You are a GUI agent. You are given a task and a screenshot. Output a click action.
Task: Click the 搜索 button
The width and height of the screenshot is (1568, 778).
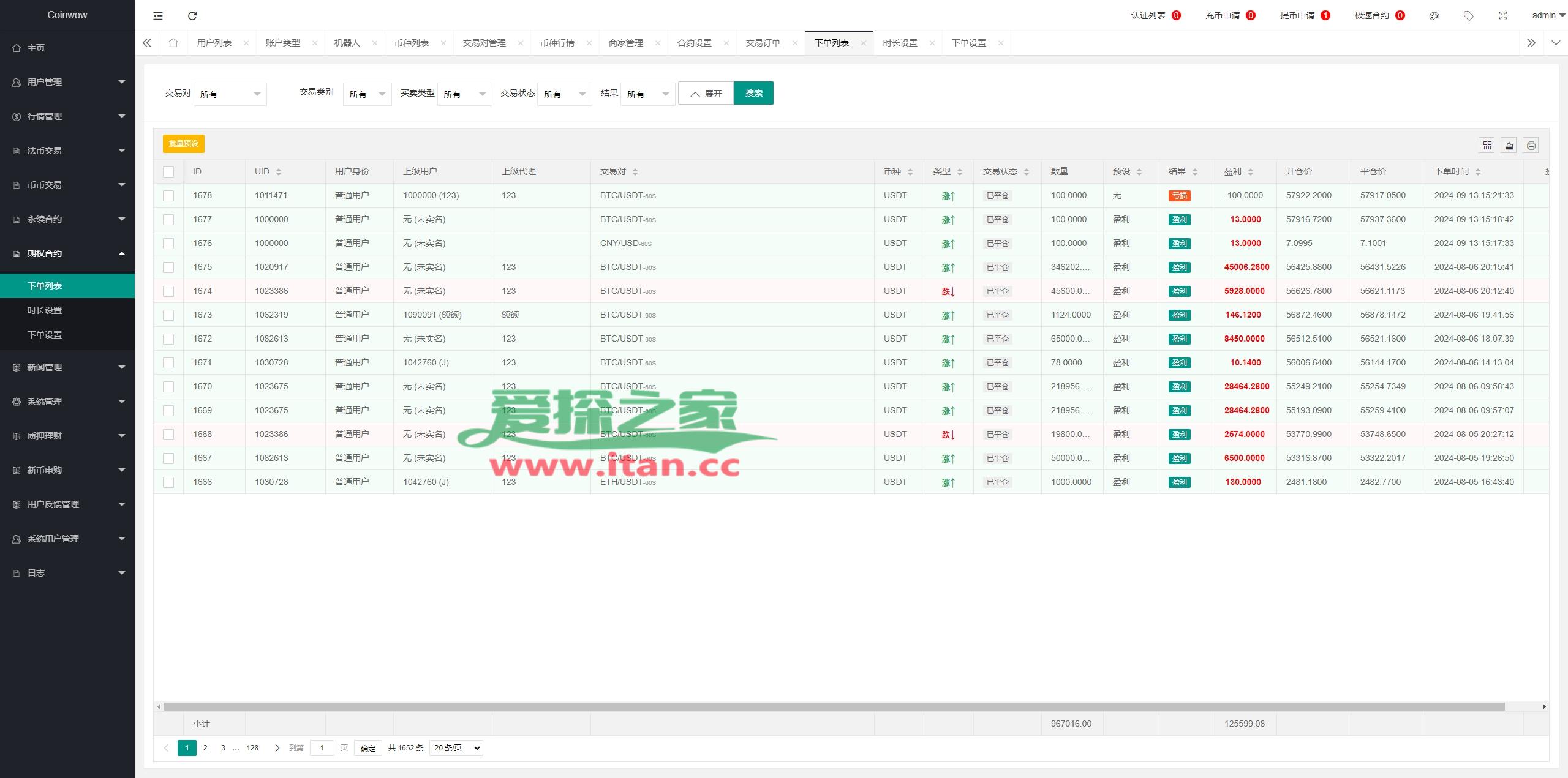coord(753,93)
